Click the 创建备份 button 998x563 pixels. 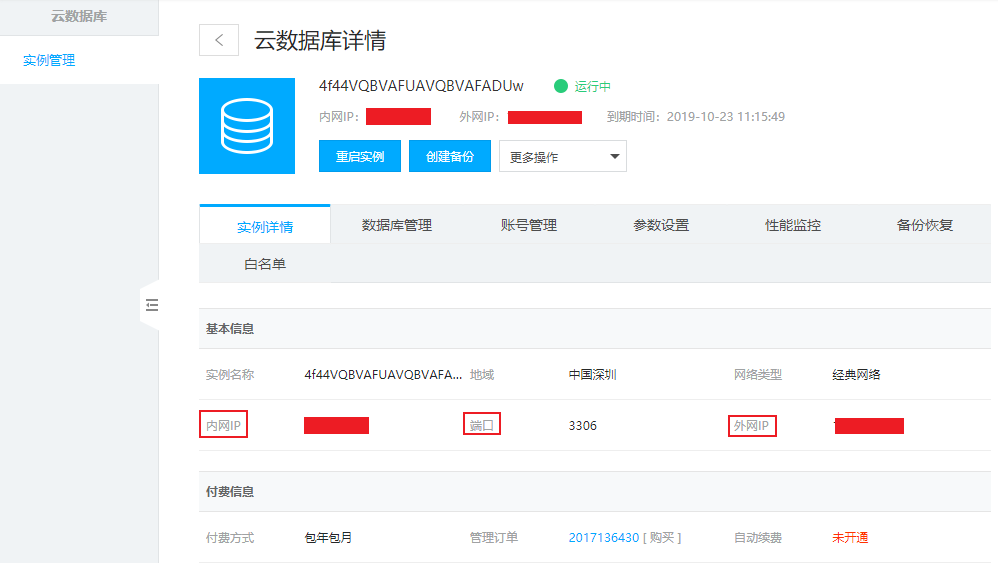[449, 157]
